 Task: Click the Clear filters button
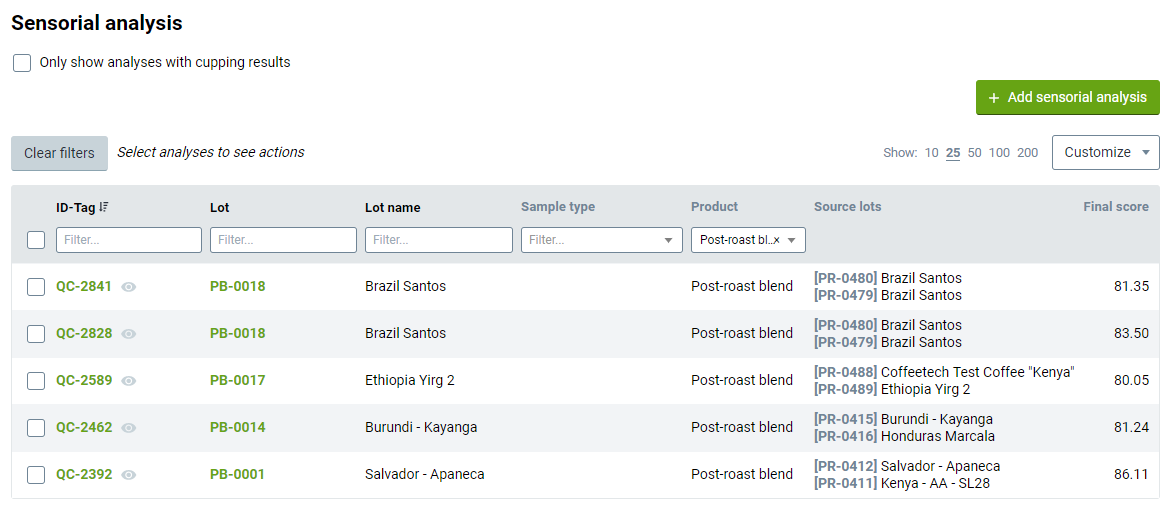[59, 153]
